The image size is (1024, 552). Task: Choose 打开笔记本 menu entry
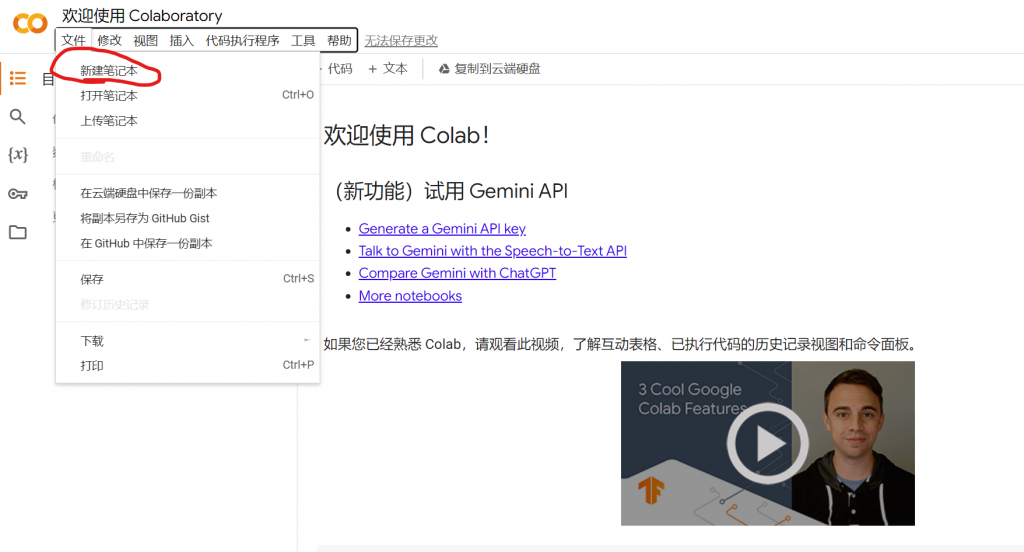coord(109,96)
